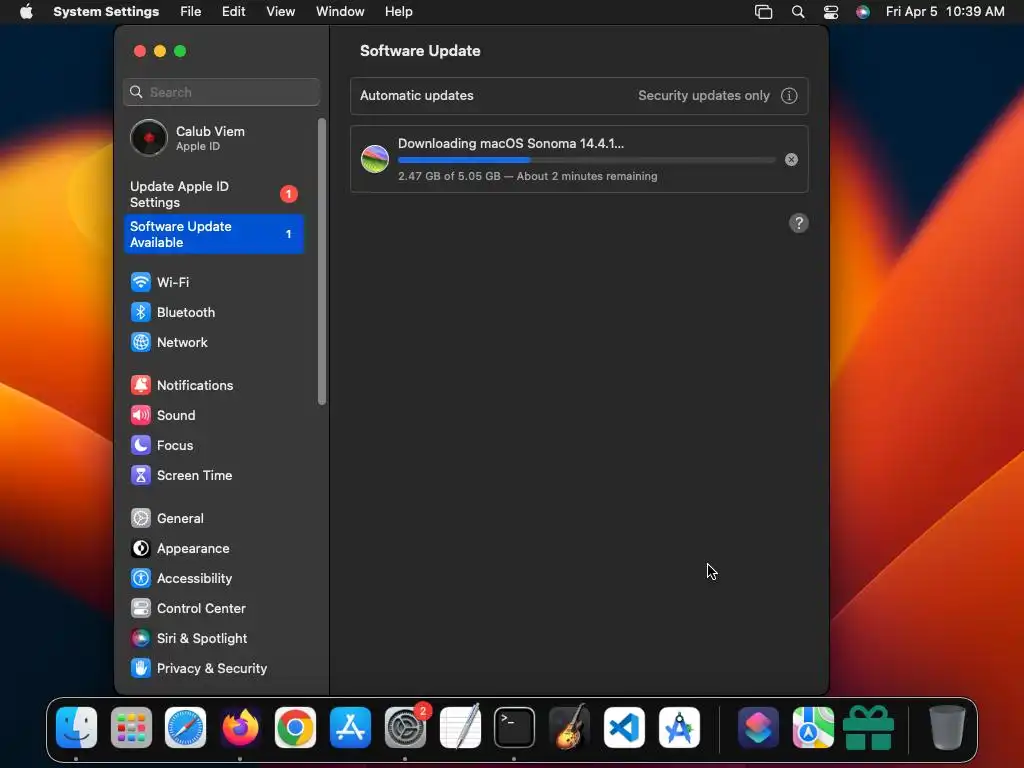The width and height of the screenshot is (1024, 768).
Task: Open the Window menu
Action: pyautogui.click(x=340, y=12)
